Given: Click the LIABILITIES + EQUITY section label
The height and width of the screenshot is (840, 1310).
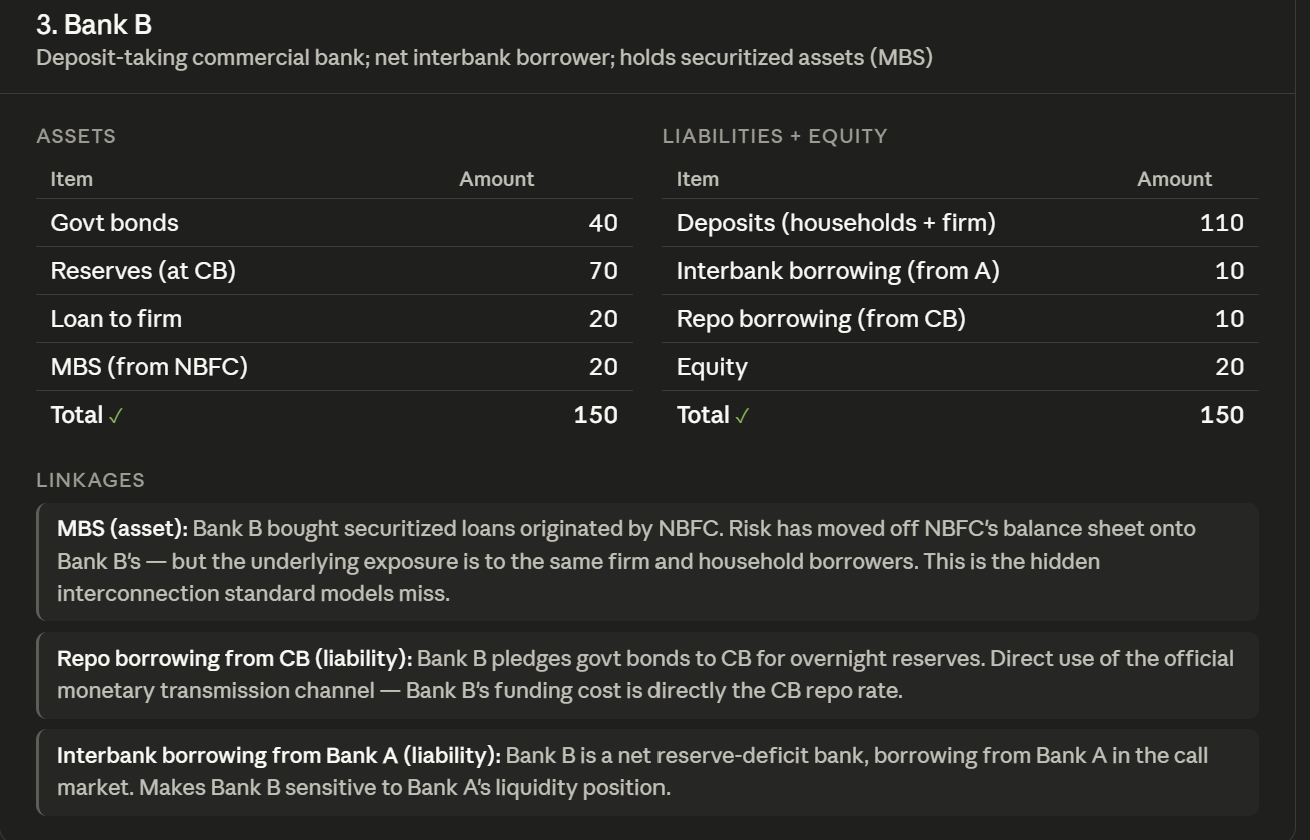Looking at the screenshot, I should pos(775,136).
